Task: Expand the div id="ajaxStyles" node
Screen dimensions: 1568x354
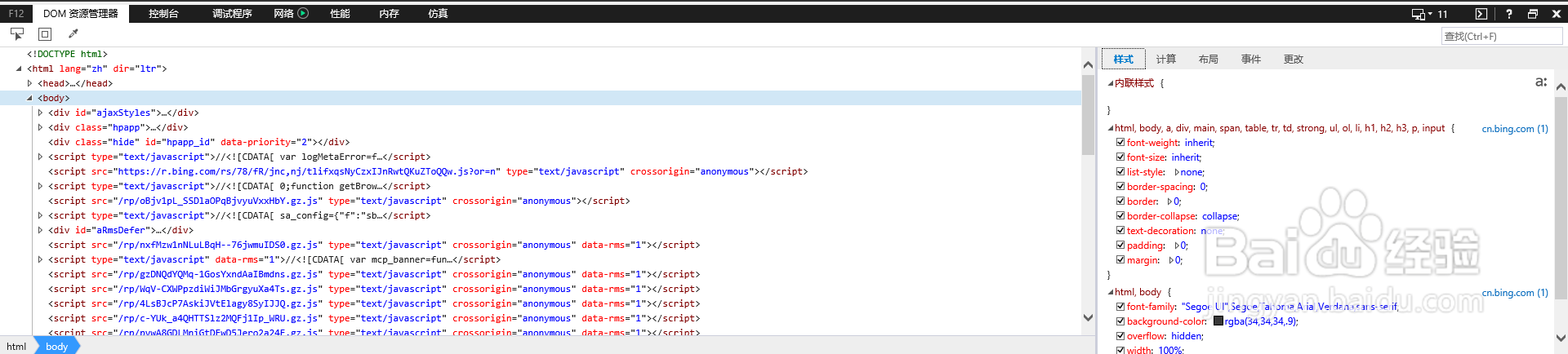Action: tap(41, 113)
